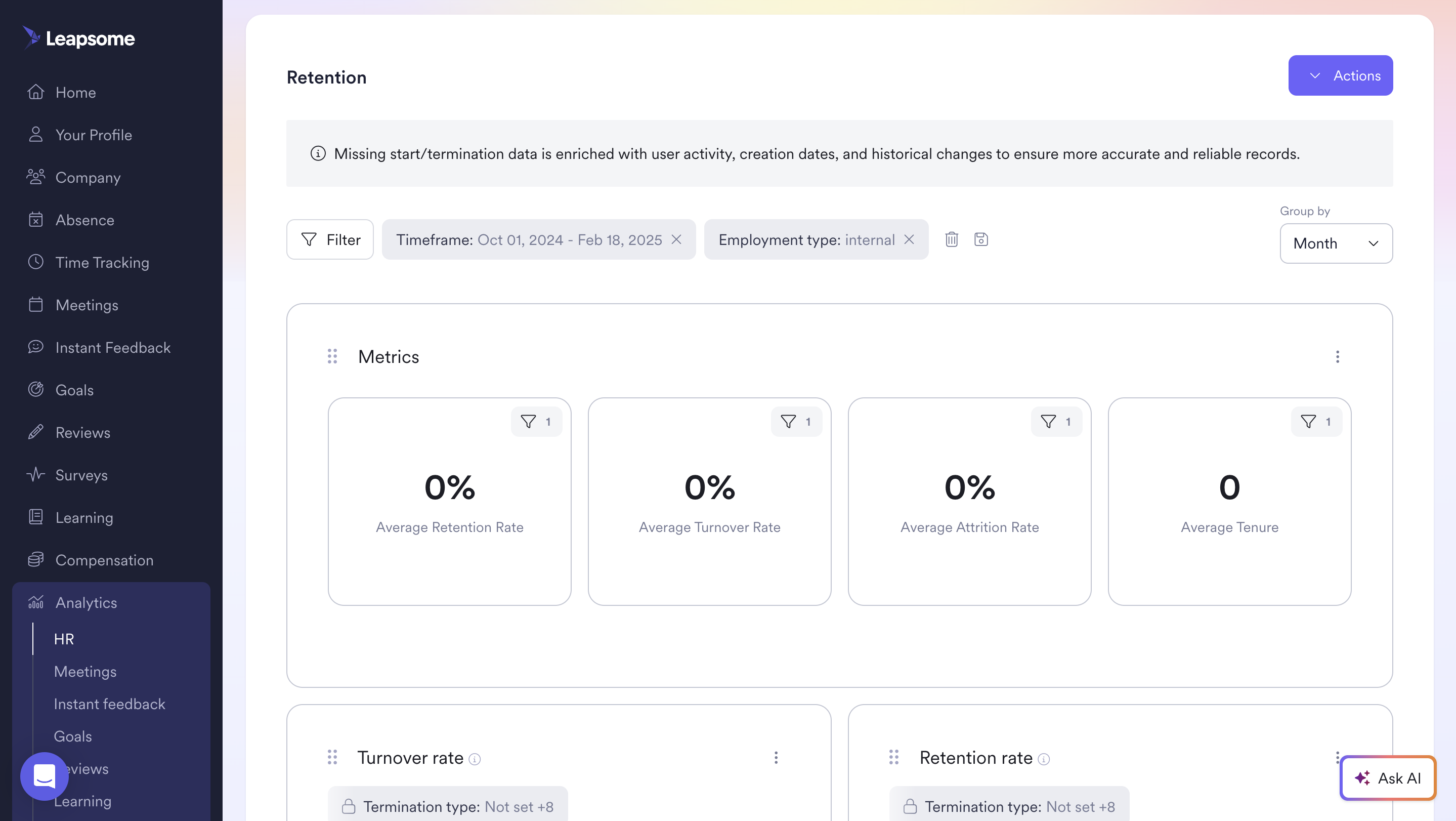1456x821 pixels.
Task: Show Turnover rate info tooltip icon
Action: coord(475,759)
